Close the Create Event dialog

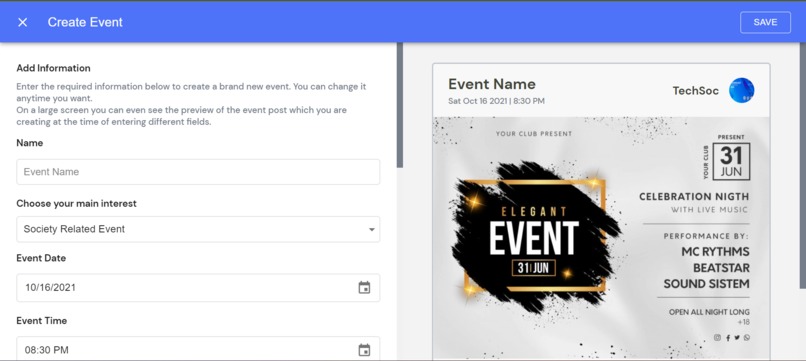click(23, 22)
